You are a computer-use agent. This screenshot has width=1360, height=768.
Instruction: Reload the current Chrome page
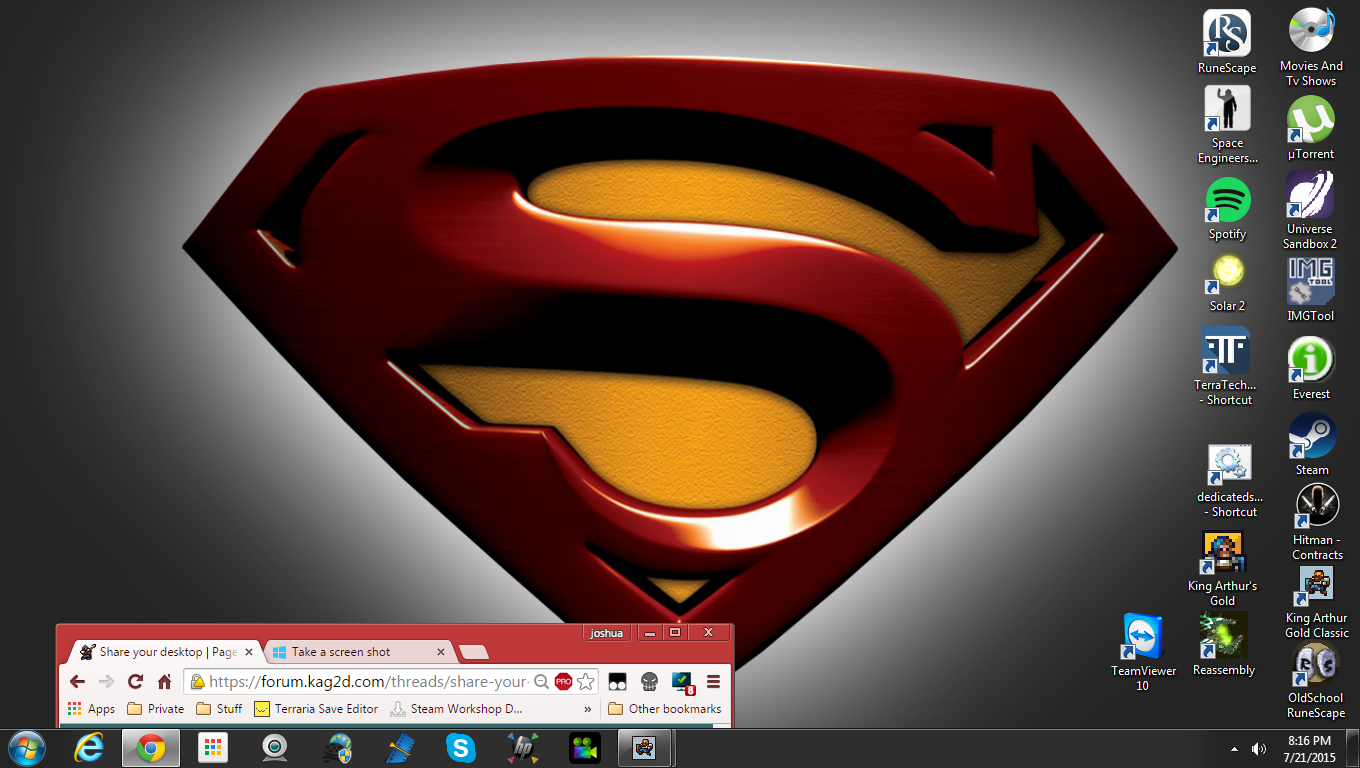pyautogui.click(x=135, y=682)
